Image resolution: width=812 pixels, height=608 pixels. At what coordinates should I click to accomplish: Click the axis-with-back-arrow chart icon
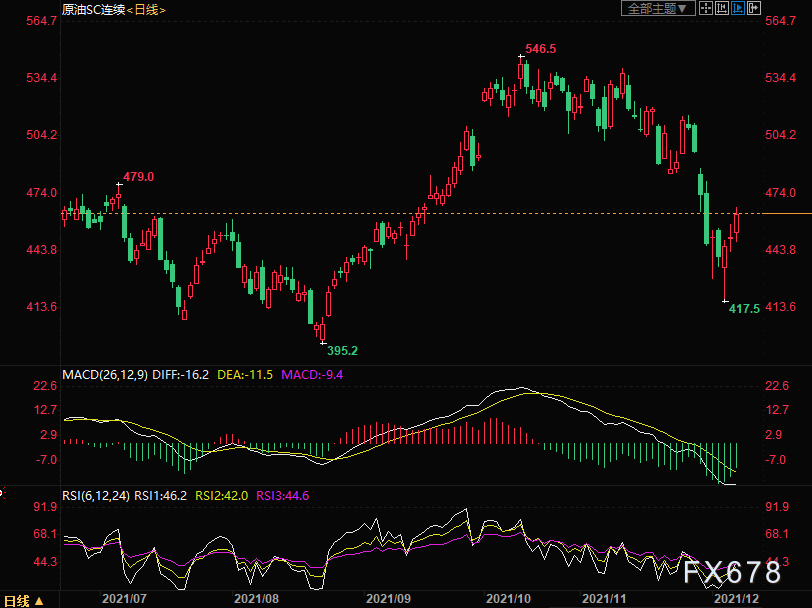tap(721, 8)
